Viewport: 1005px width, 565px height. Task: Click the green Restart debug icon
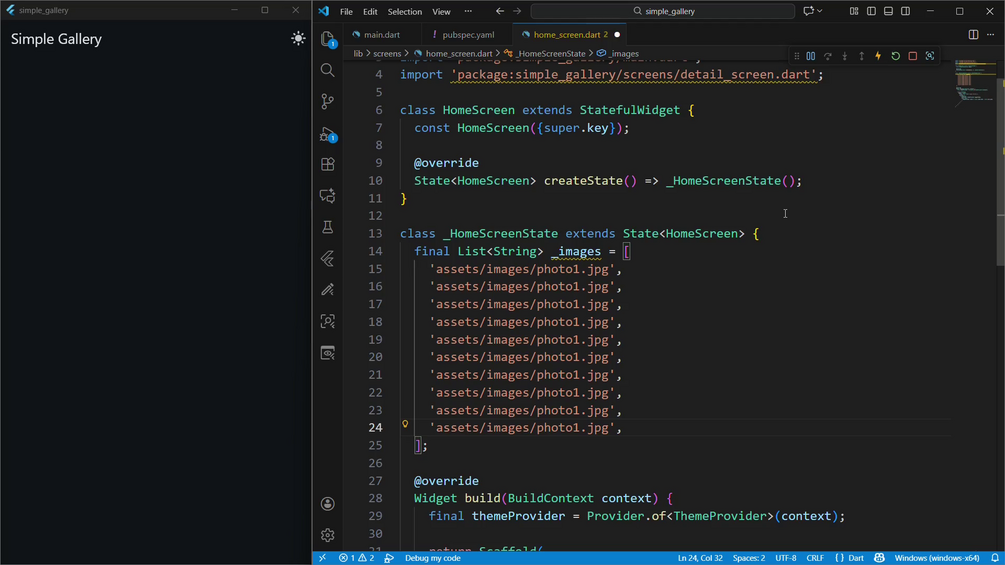point(895,56)
